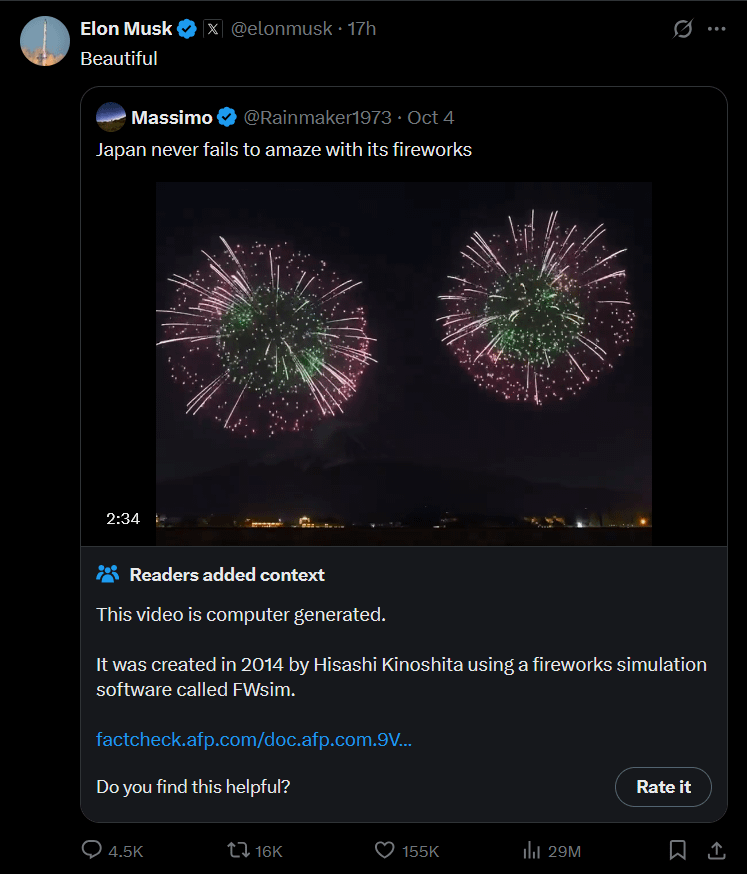Click the Grok icon on the post
The width and height of the screenshot is (747, 874).
(x=683, y=29)
